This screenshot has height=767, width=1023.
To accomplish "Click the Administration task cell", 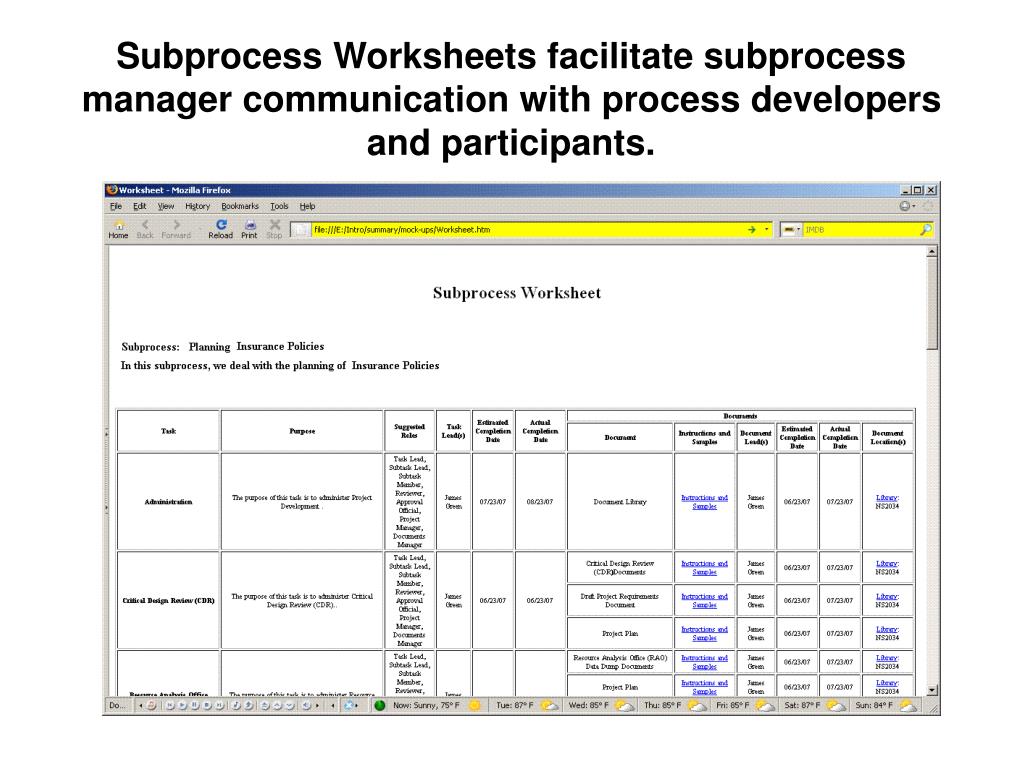I will point(168,502).
